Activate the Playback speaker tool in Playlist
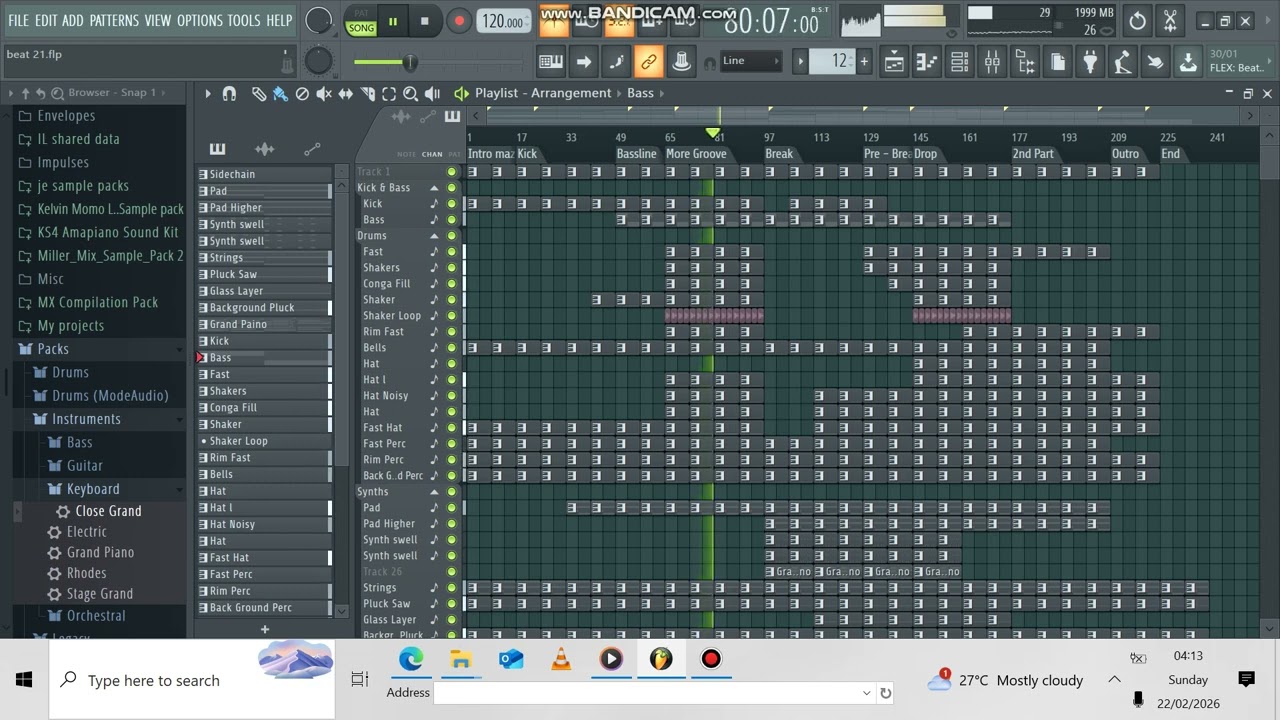The height and width of the screenshot is (720, 1280). (x=432, y=93)
